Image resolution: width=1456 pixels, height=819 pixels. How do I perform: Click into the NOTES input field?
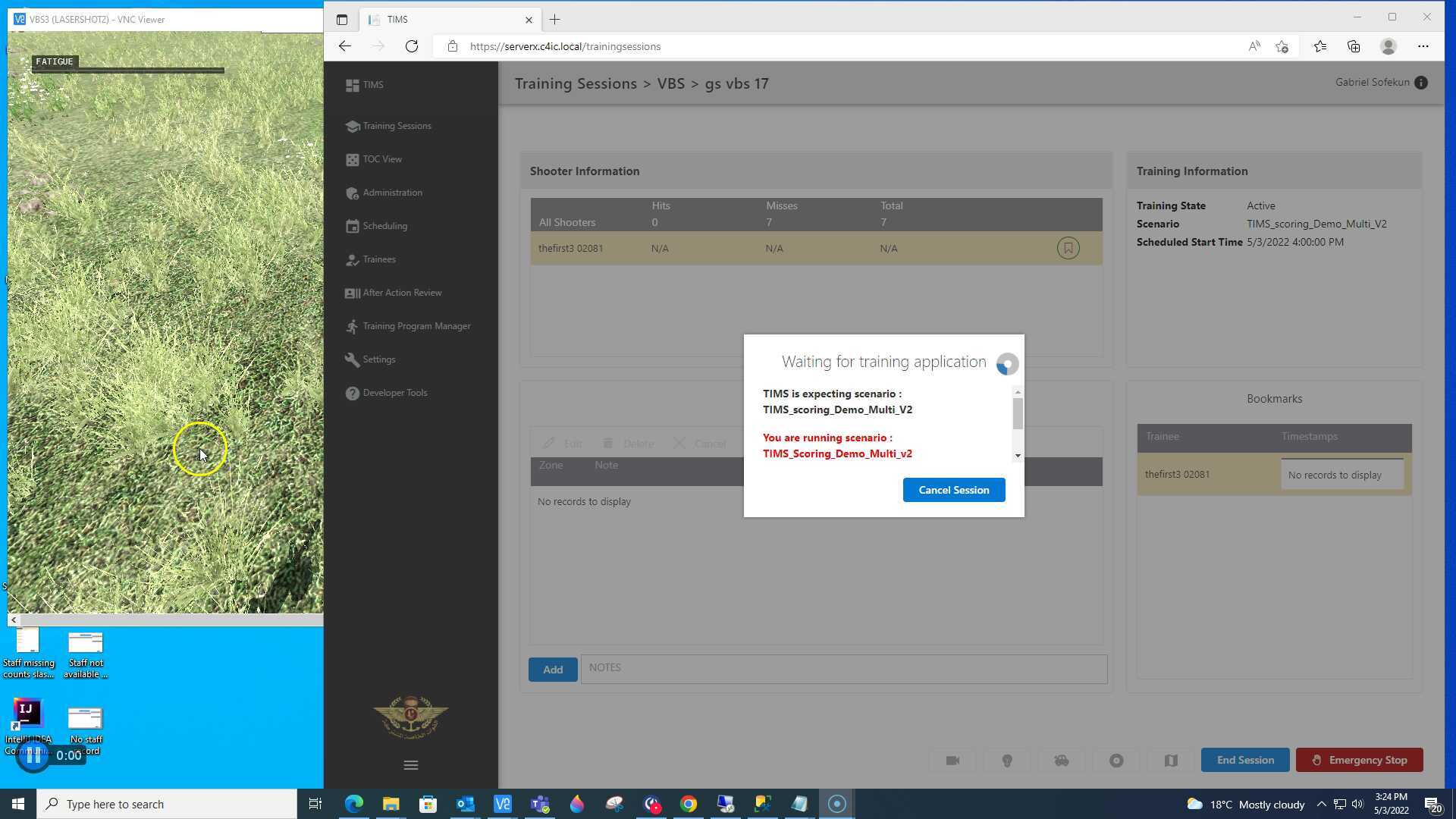tap(843, 668)
